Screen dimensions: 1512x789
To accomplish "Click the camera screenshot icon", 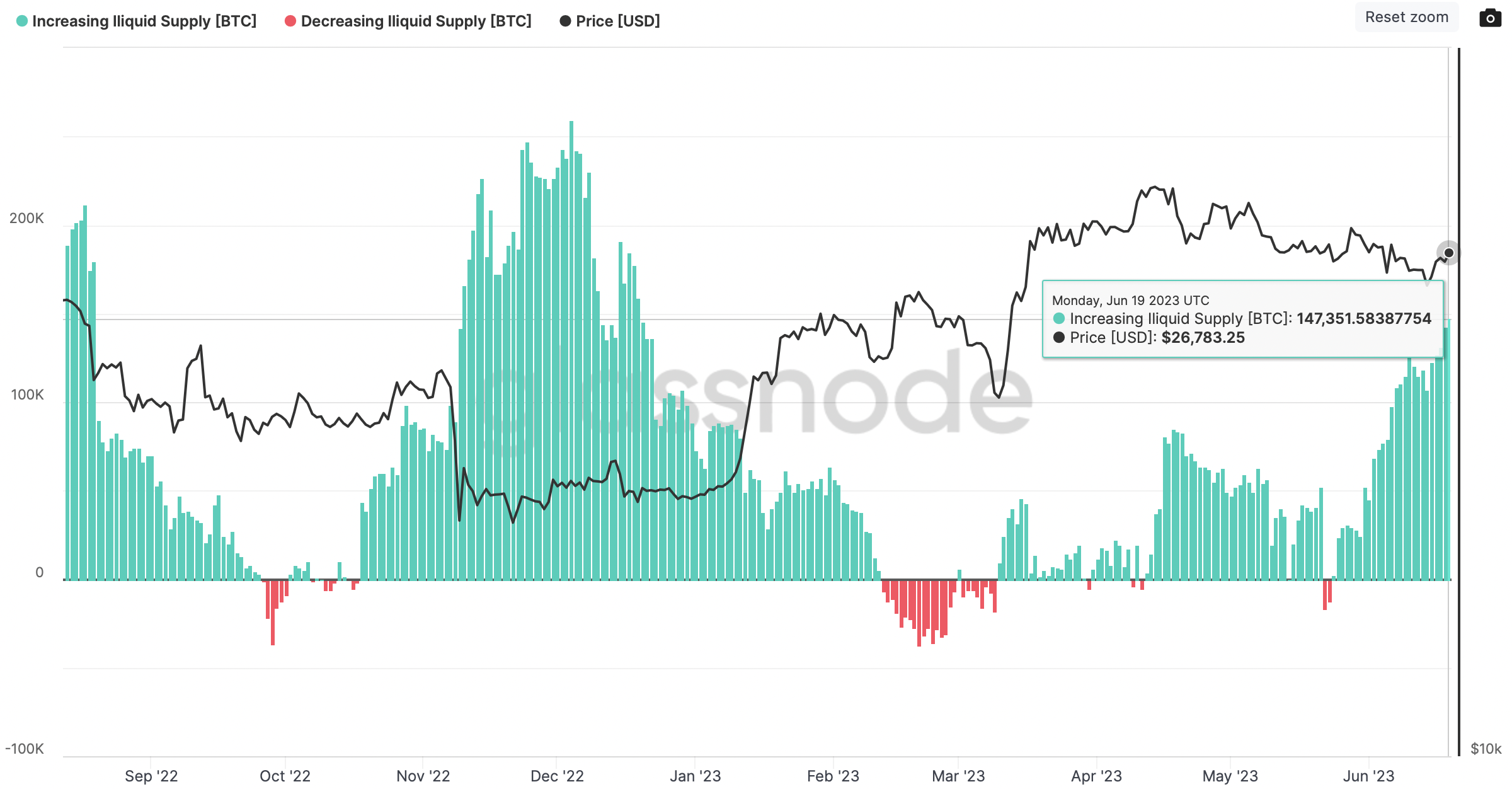I will [x=1489, y=18].
